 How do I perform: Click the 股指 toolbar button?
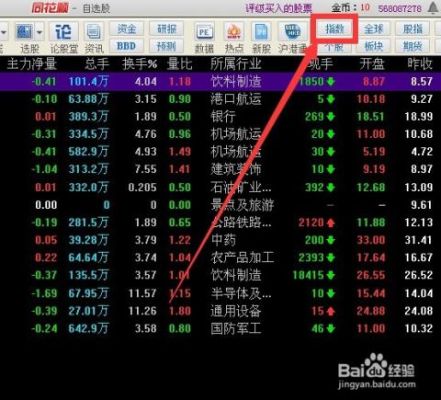[413, 29]
